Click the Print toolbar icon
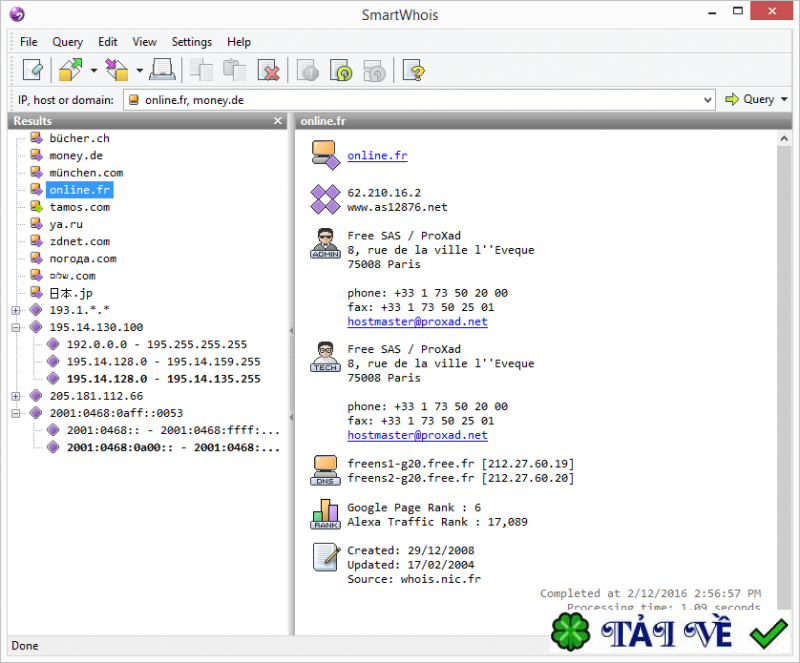Viewport: 800px width, 663px height. tap(164, 70)
